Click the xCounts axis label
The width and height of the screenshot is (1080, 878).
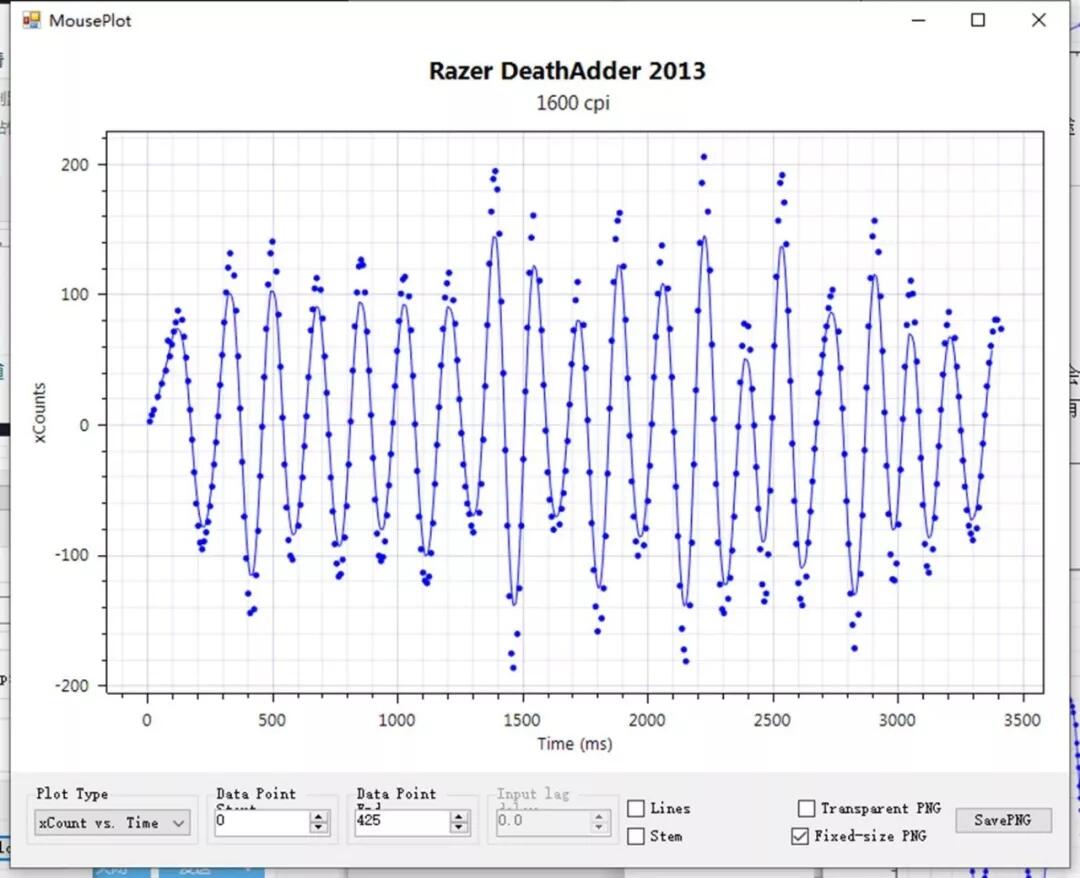[39, 412]
